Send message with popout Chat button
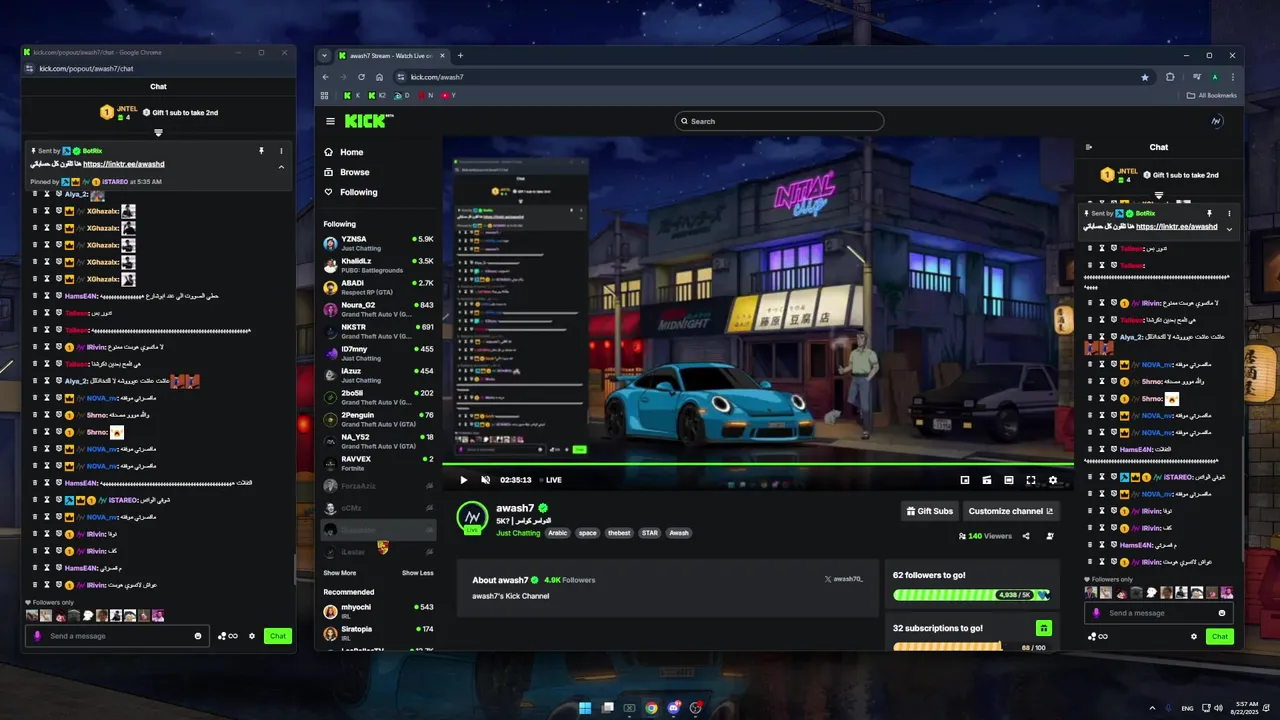Viewport: 1280px width, 720px height. (278, 636)
